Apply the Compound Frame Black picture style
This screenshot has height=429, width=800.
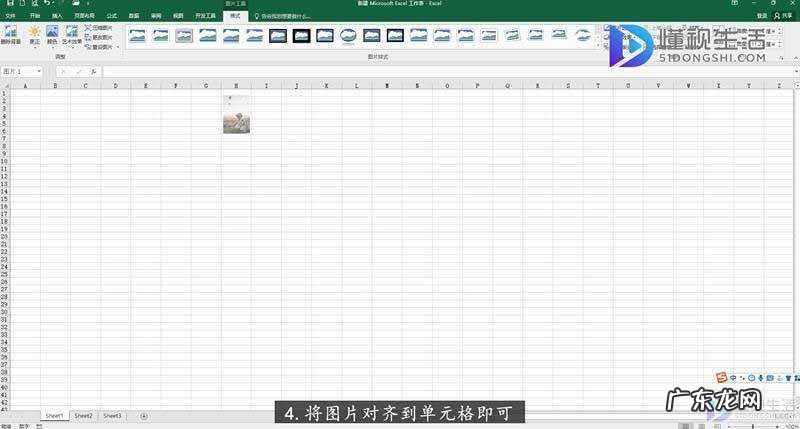[371, 35]
